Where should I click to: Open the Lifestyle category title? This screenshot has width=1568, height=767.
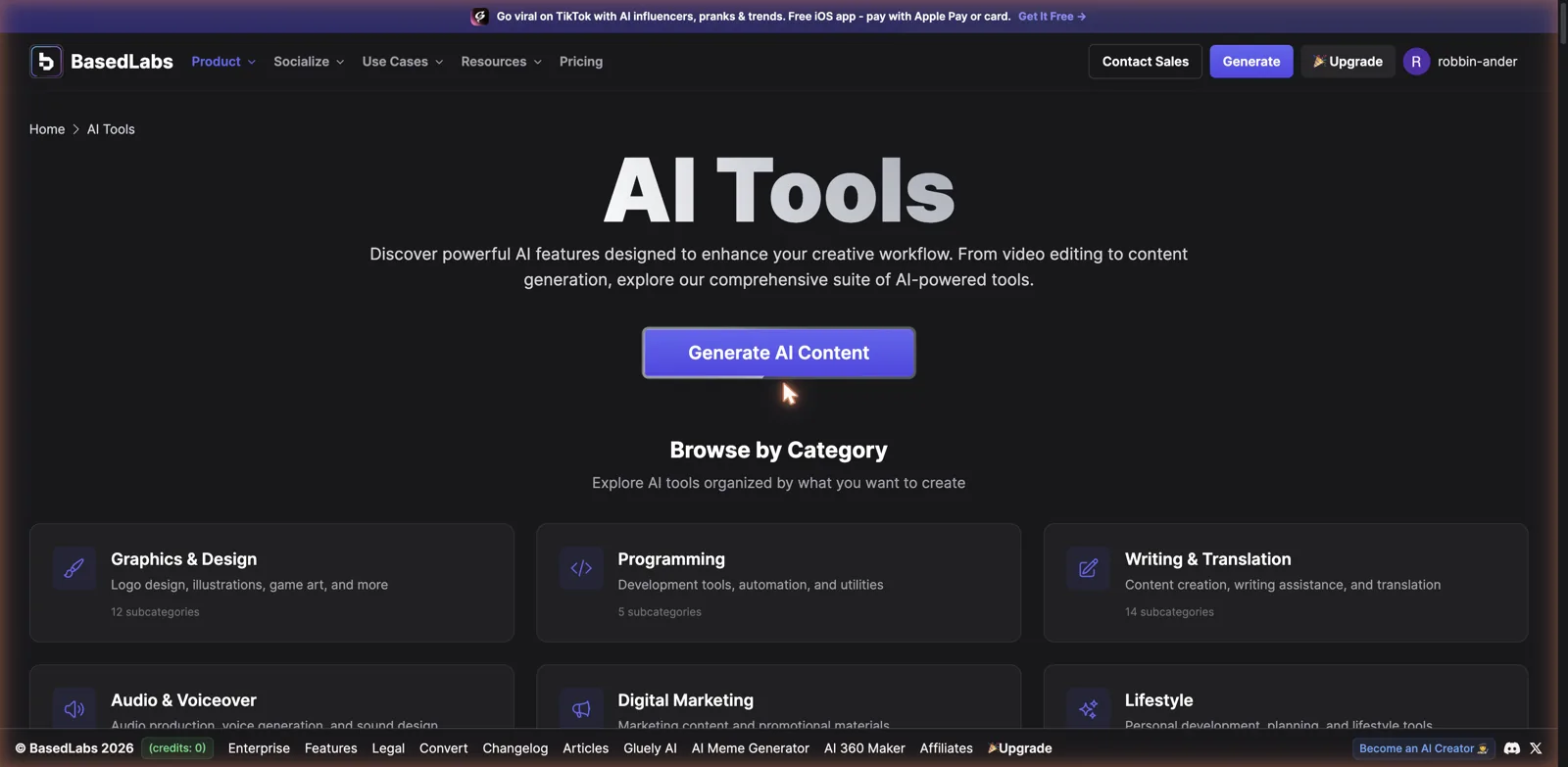pyautogui.click(x=1158, y=700)
